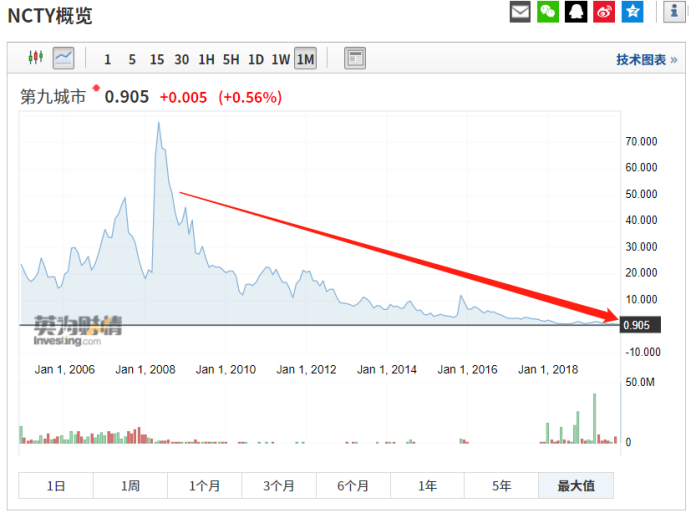The image size is (692, 519).
Task: Click the NCTY概览 heading
Action: pos(50,16)
